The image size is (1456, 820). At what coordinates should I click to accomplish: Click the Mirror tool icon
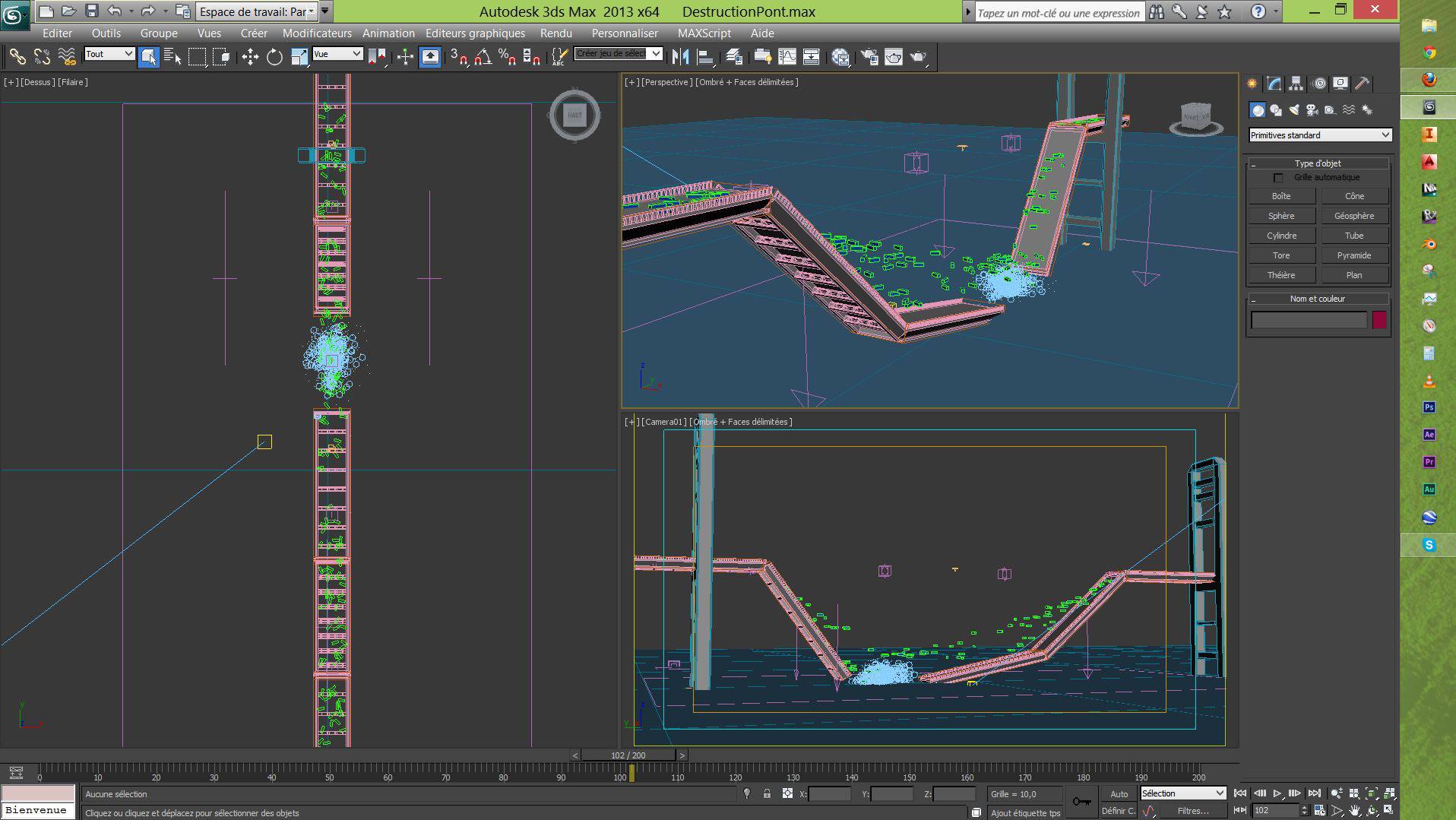point(680,57)
